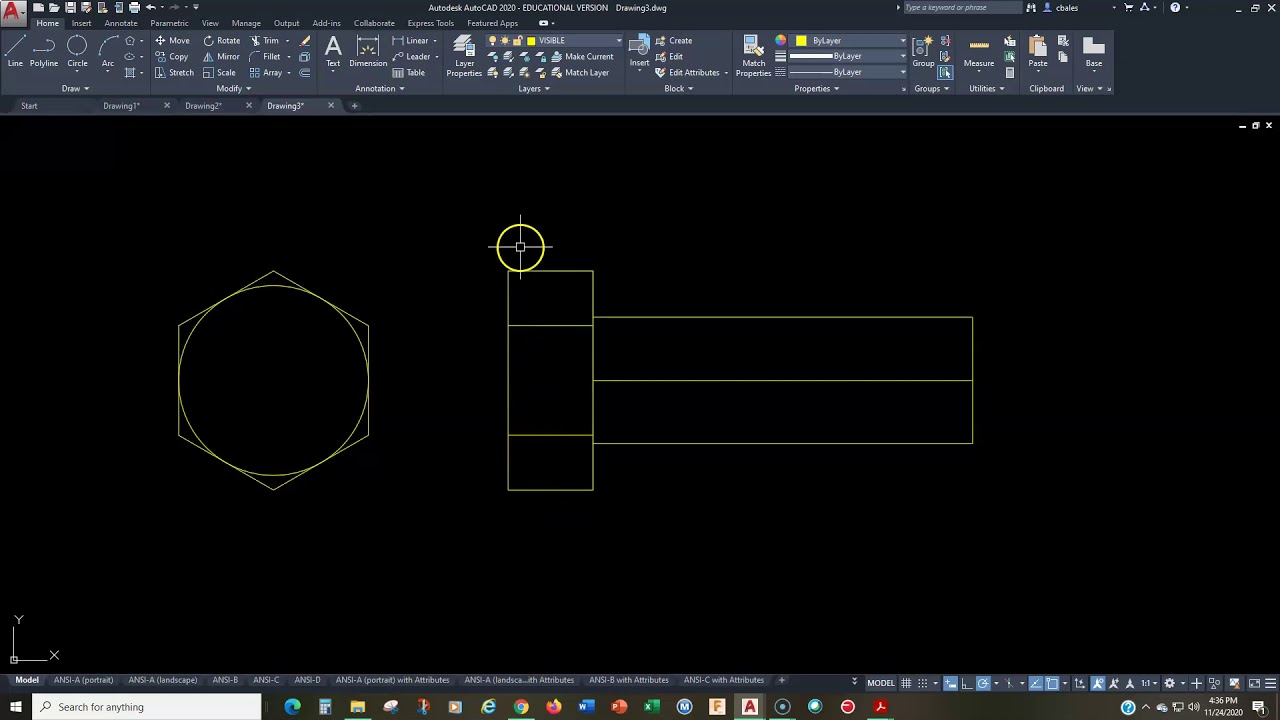1280x720 pixels.
Task: Click Match Layer button
Action: [580, 73]
